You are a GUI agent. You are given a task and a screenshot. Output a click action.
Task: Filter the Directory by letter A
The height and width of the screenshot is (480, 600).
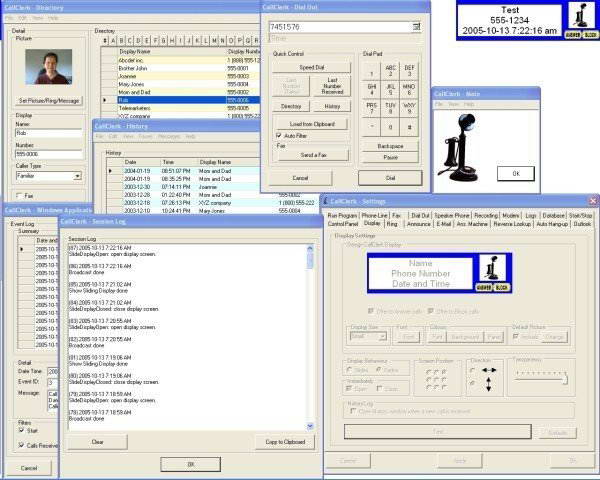tap(113, 41)
